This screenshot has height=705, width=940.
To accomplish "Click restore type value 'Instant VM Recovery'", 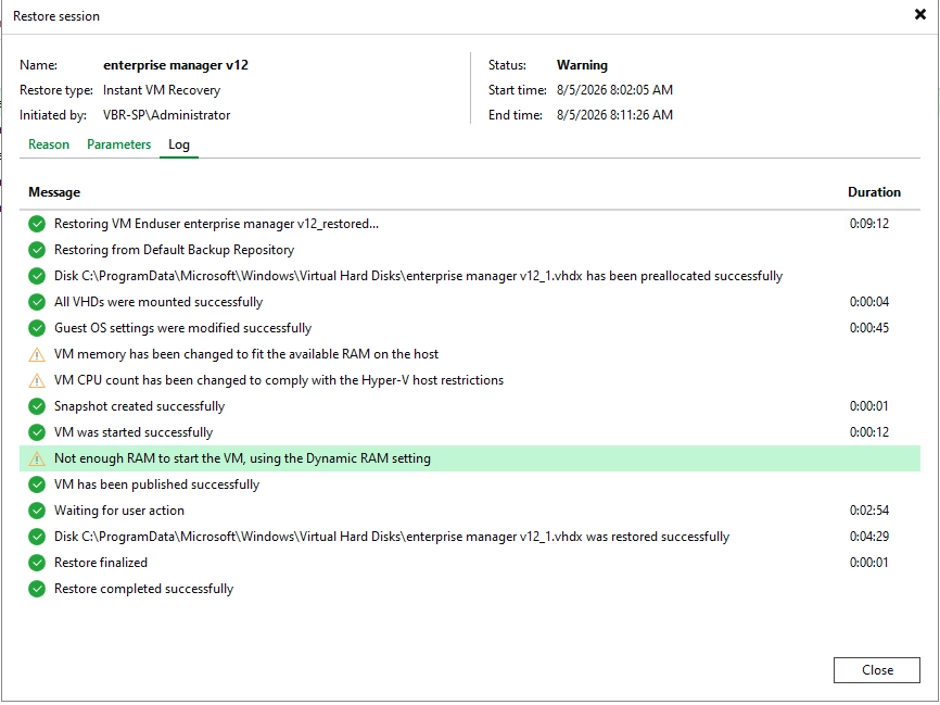I will click(x=162, y=90).
